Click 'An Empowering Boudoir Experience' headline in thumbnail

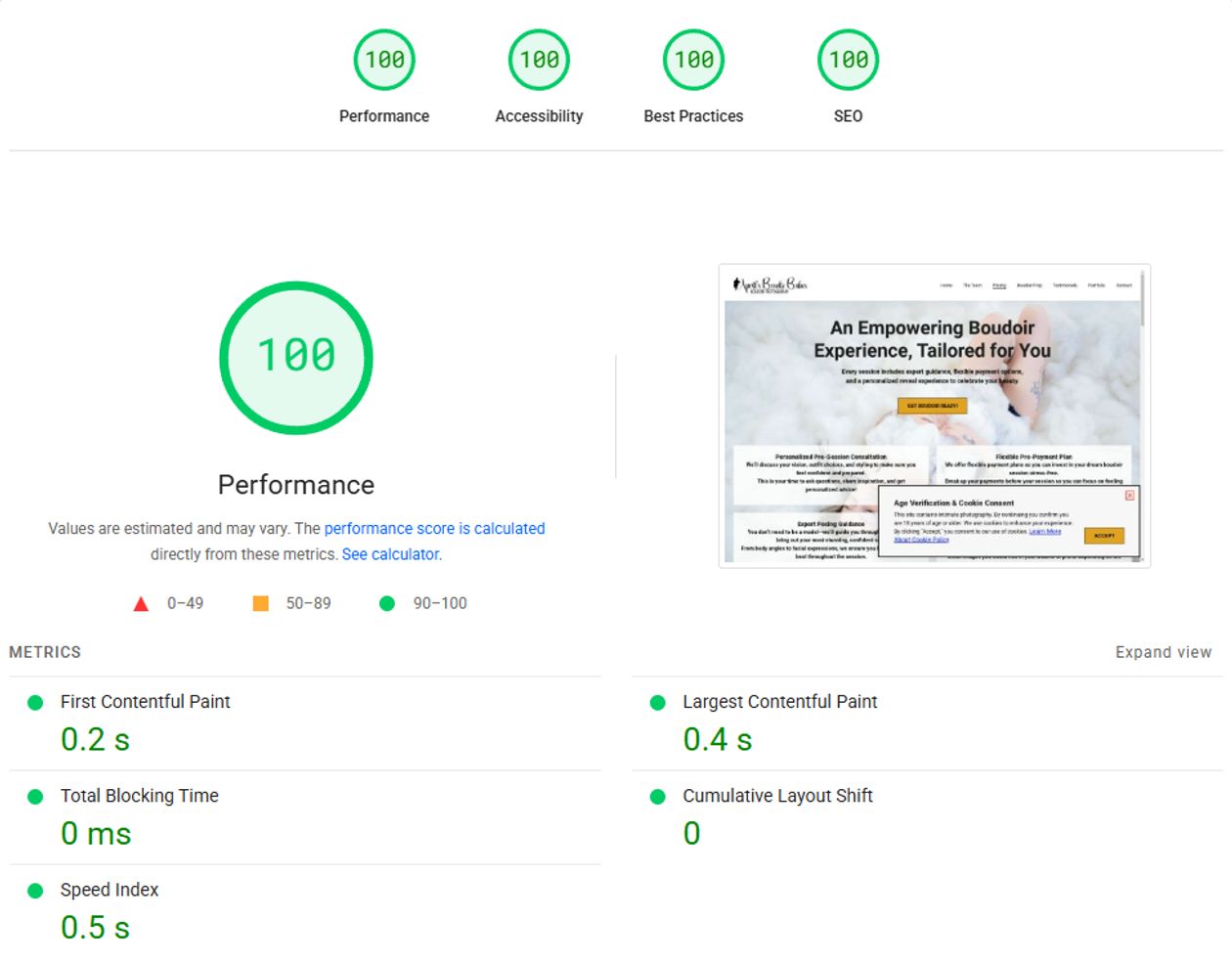pos(932,339)
